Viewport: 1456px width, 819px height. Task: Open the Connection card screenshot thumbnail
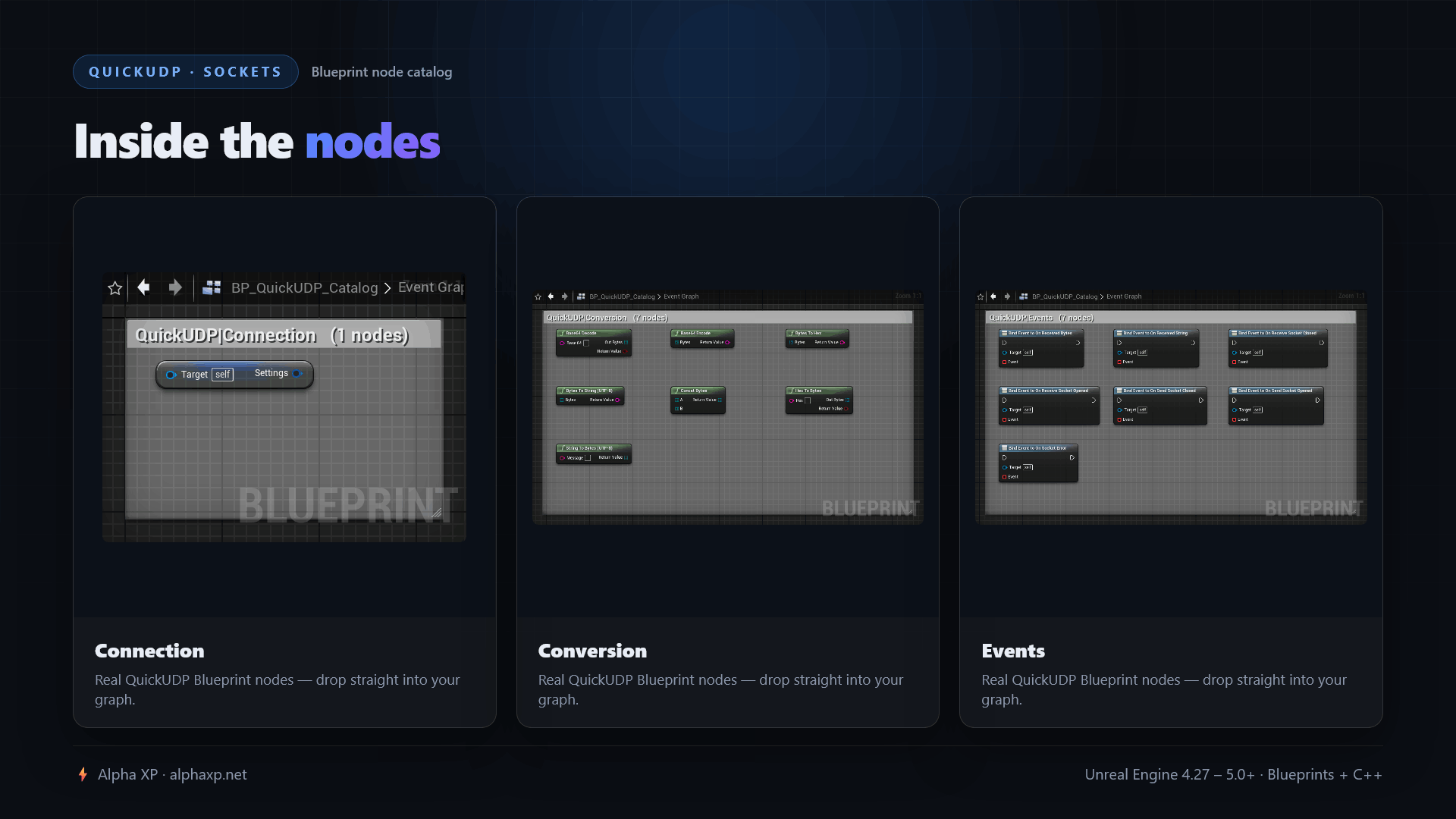284,407
